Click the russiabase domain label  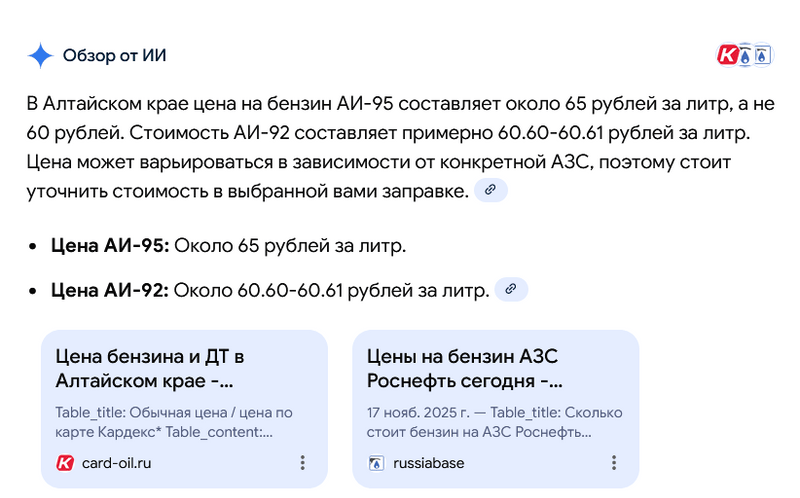click(x=429, y=463)
